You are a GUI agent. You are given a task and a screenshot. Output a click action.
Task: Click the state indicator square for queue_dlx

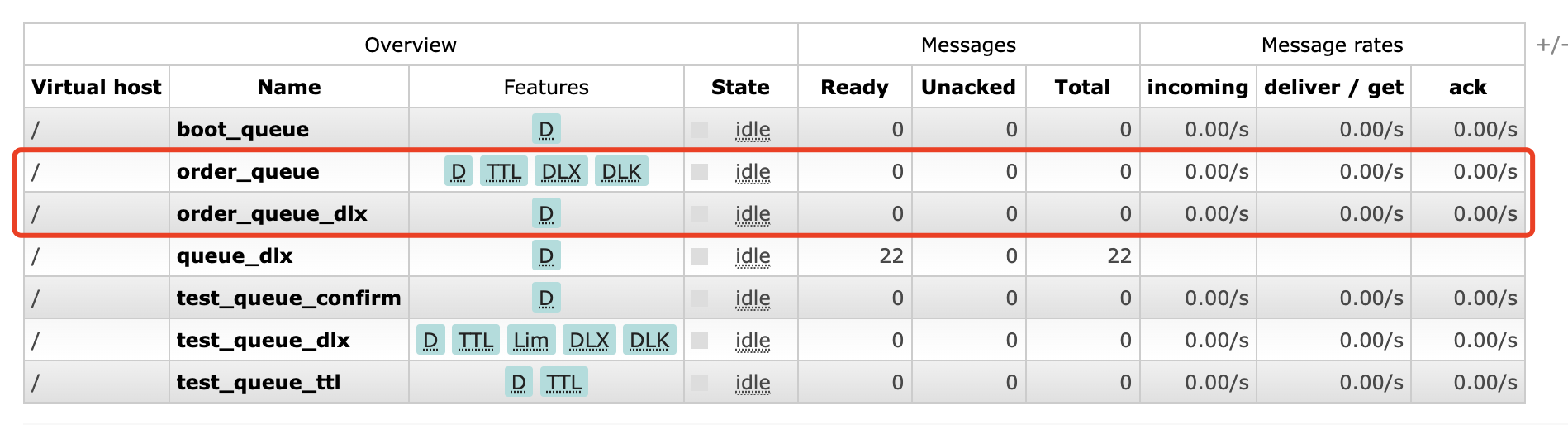(x=700, y=256)
